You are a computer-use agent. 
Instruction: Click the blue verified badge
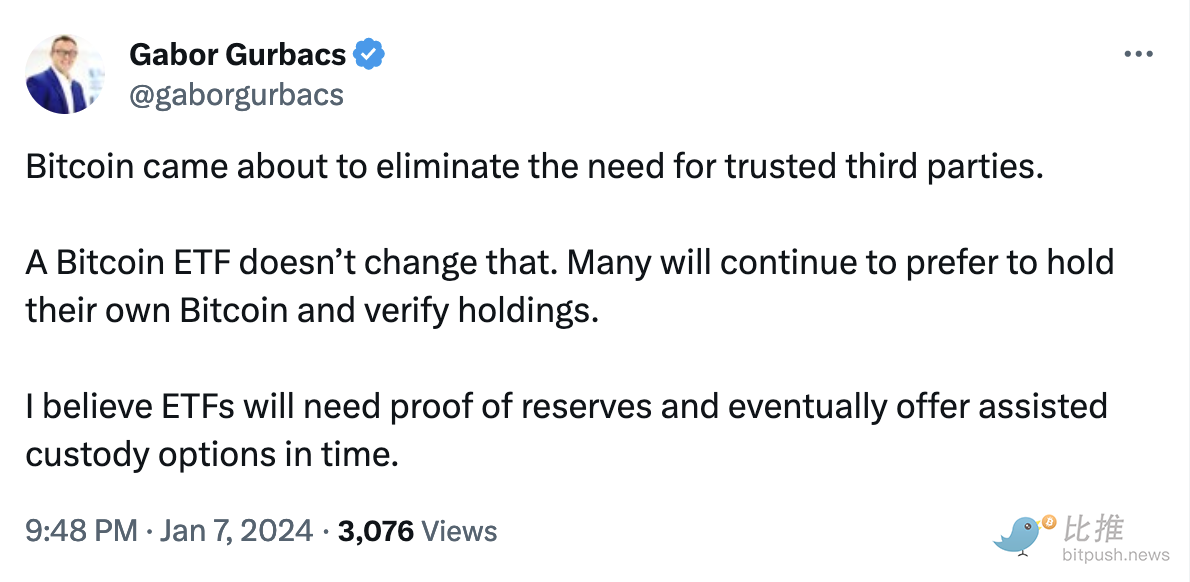tap(370, 55)
